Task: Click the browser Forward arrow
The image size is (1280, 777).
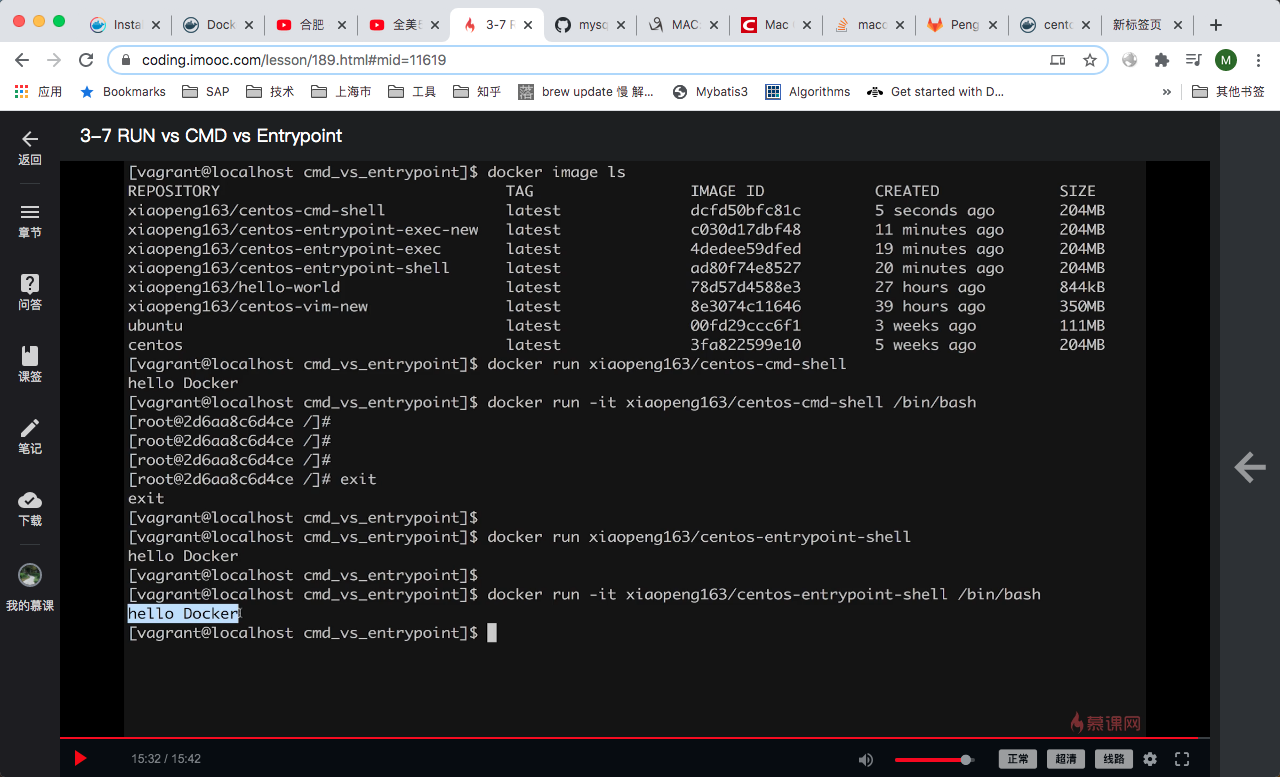Action: (x=54, y=60)
